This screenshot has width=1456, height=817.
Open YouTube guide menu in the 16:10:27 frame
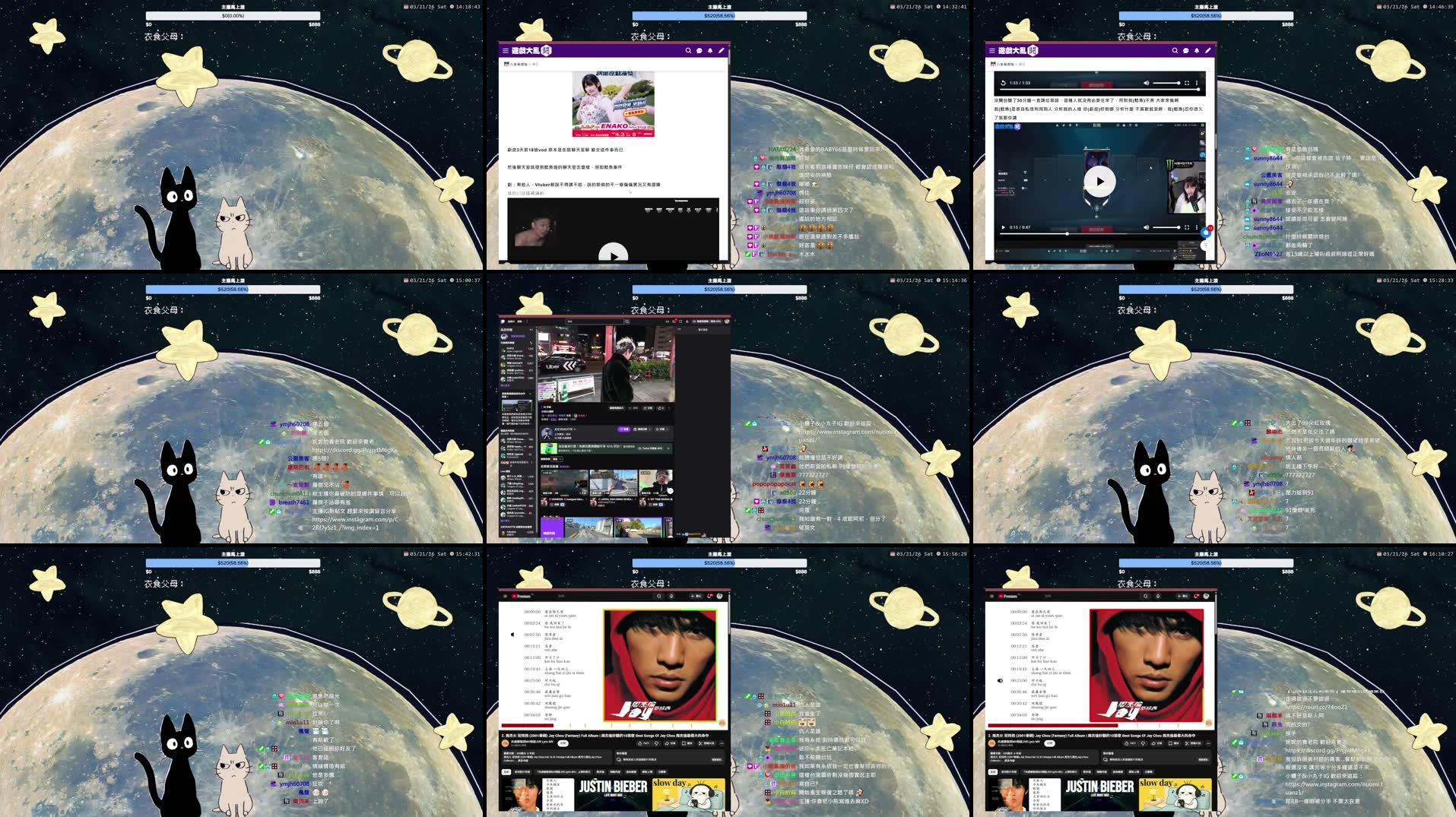coord(991,597)
